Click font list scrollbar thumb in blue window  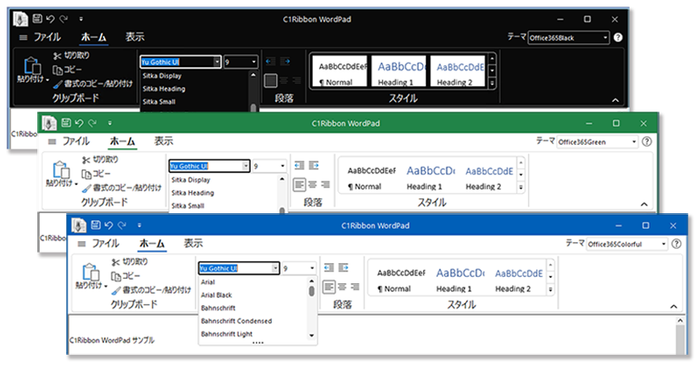pyautogui.click(x=311, y=291)
